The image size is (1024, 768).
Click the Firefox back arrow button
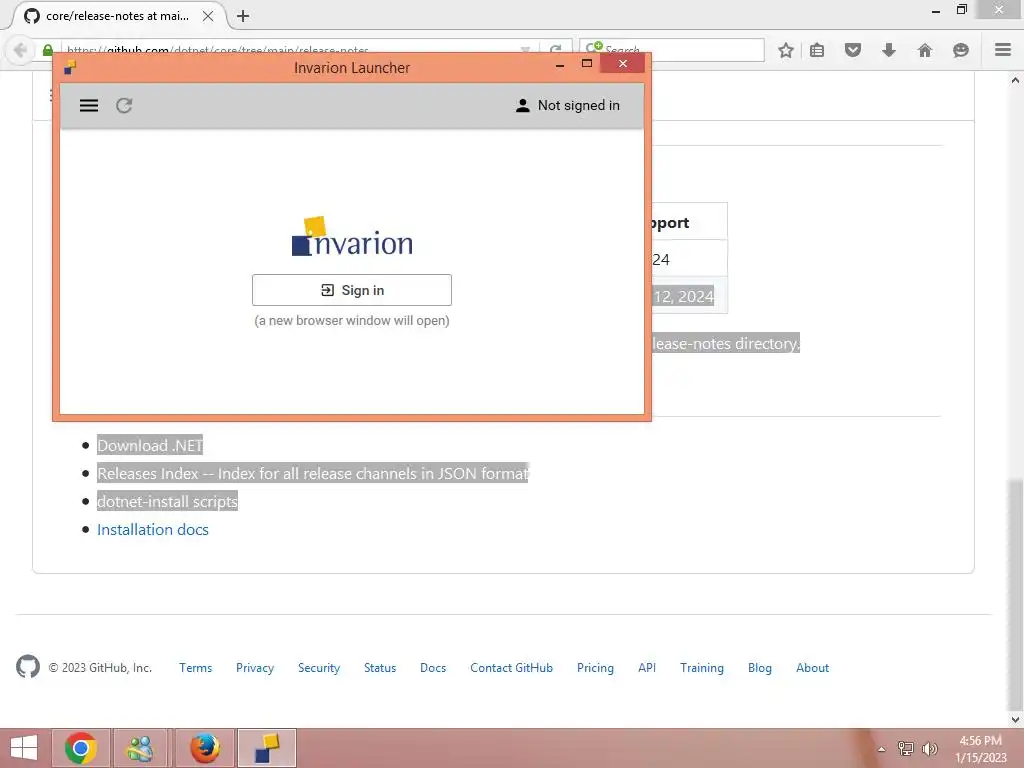[x=20, y=50]
